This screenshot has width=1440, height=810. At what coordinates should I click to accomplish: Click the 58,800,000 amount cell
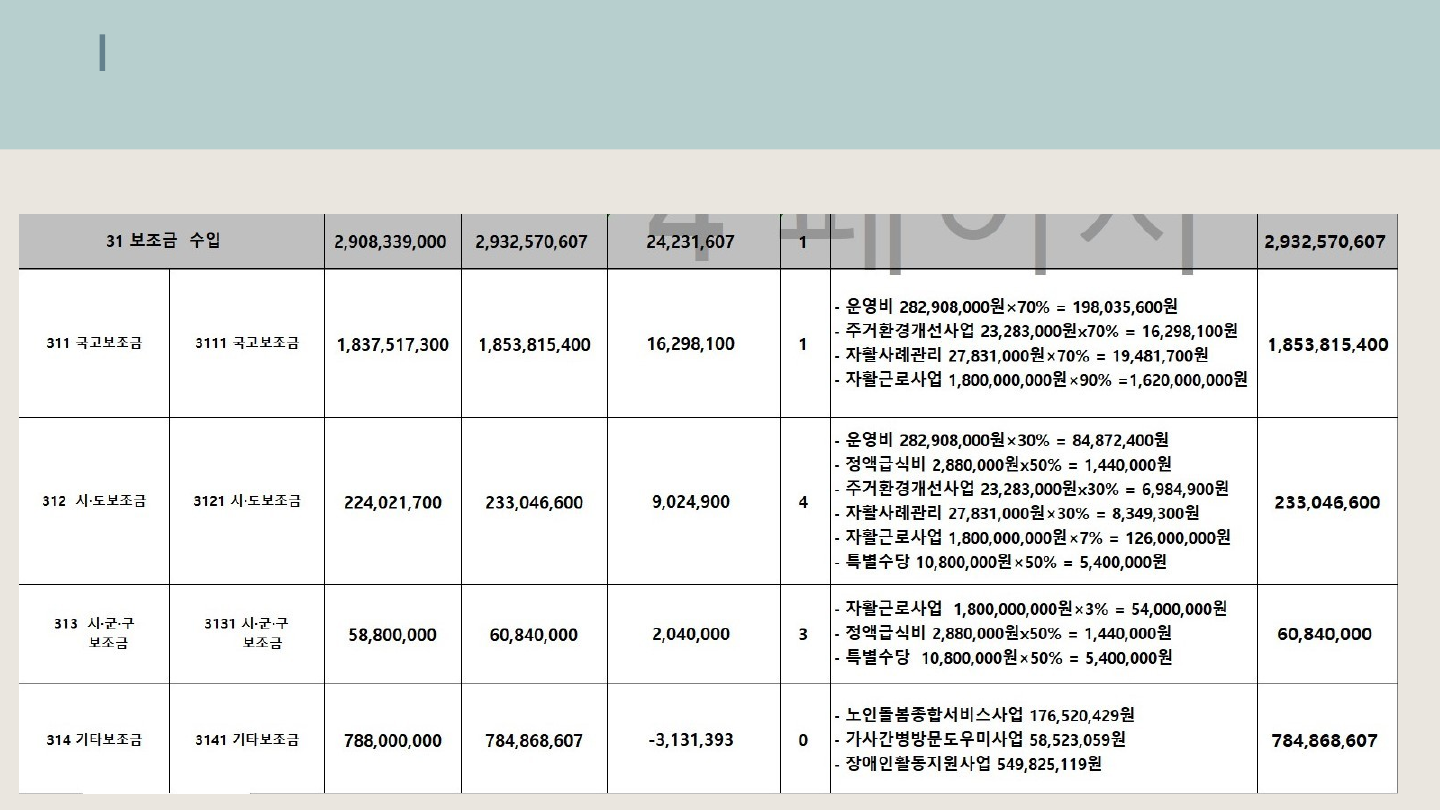[x=392, y=635]
